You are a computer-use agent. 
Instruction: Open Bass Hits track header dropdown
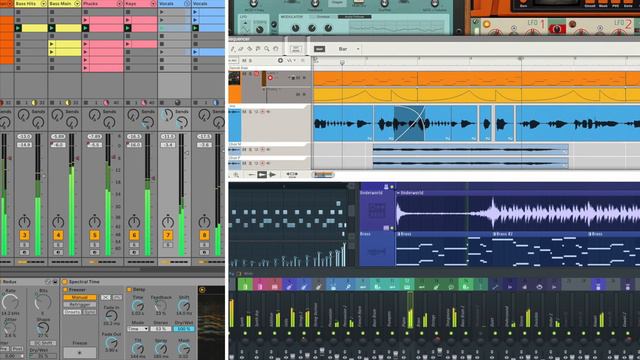tap(43, 4)
